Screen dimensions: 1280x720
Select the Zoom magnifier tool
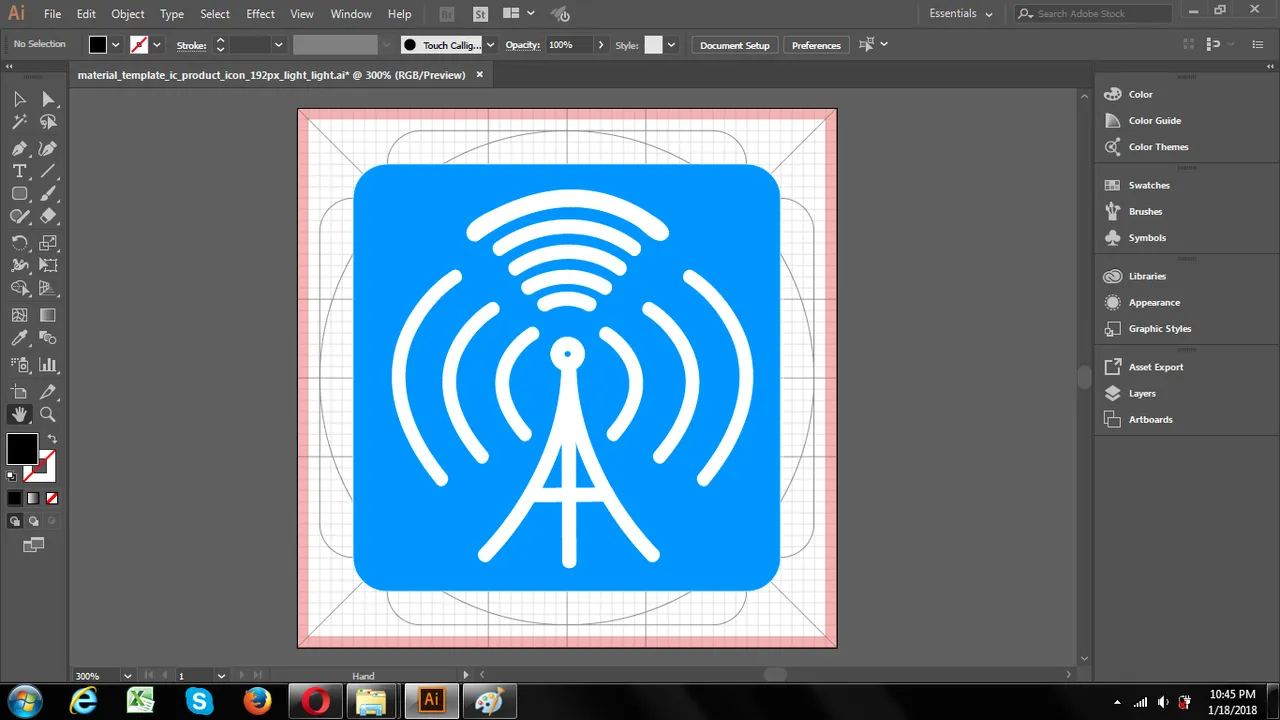coord(48,414)
